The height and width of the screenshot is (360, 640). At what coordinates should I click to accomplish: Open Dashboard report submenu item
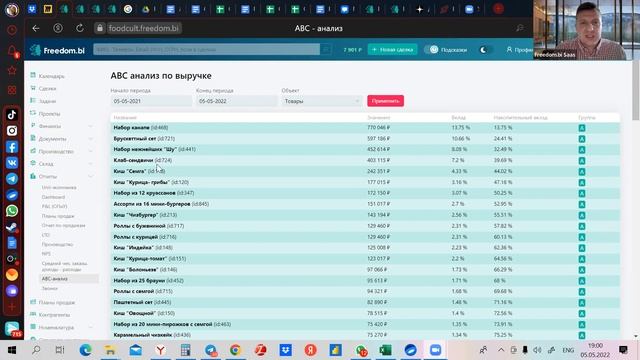[53, 197]
